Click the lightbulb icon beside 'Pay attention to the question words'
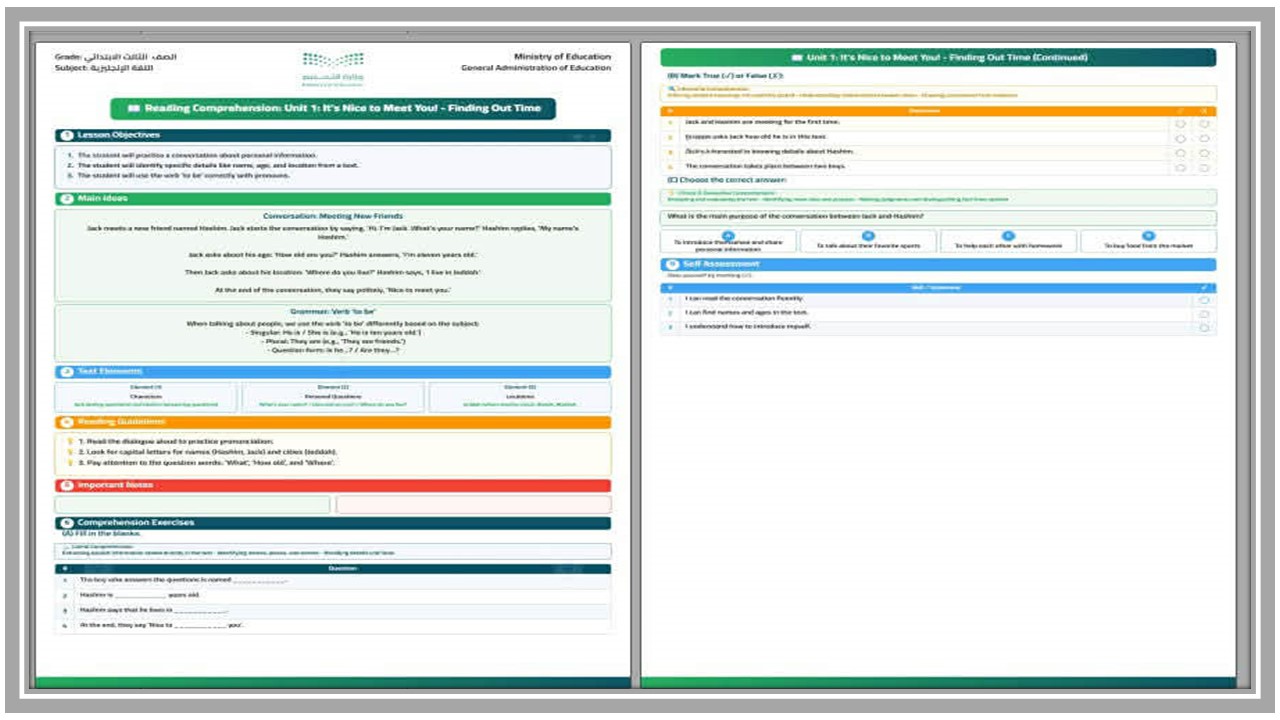The image size is (1280, 720). pos(69,463)
